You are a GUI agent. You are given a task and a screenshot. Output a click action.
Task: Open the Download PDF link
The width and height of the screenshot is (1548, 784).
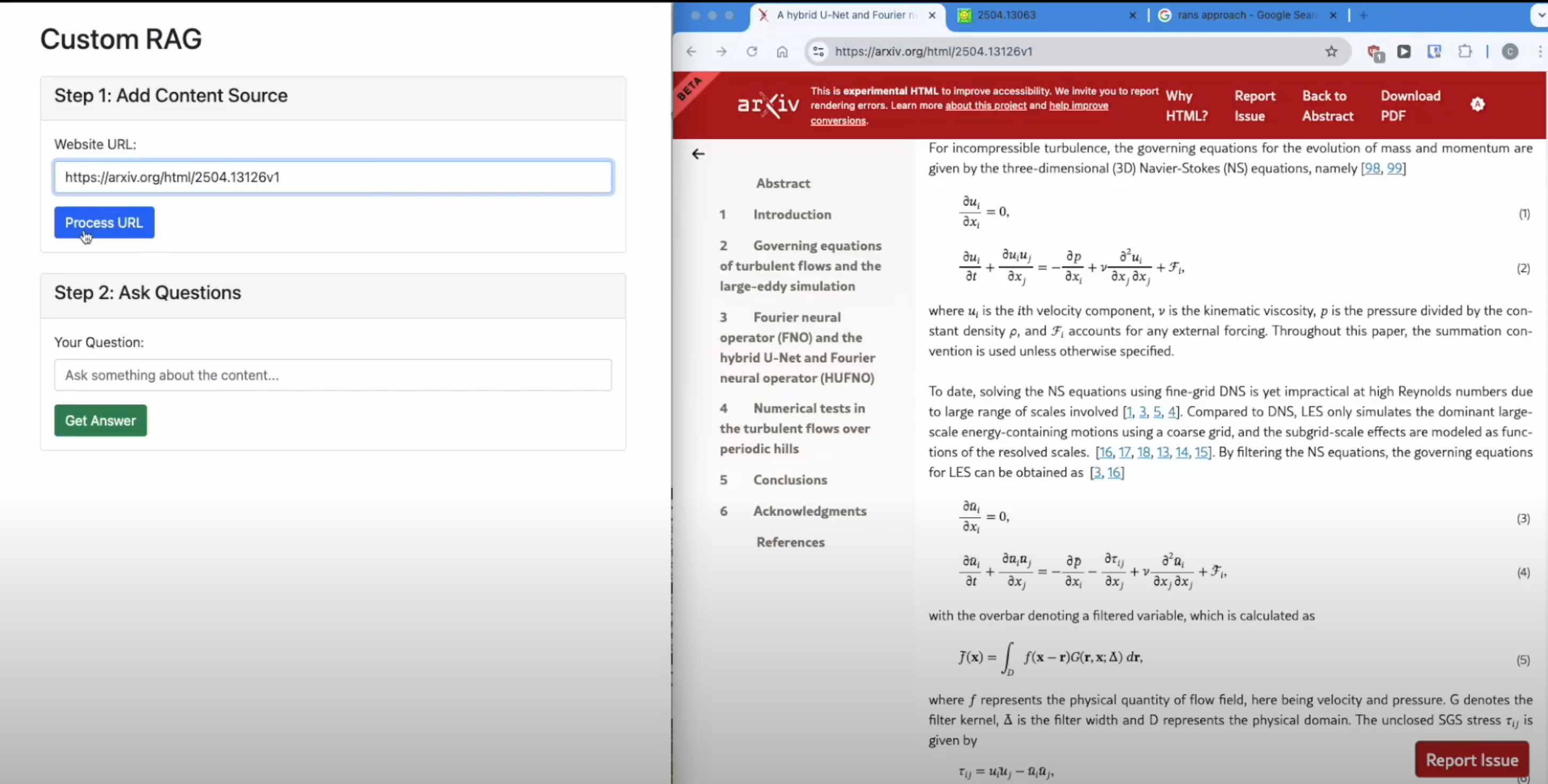[1410, 106]
